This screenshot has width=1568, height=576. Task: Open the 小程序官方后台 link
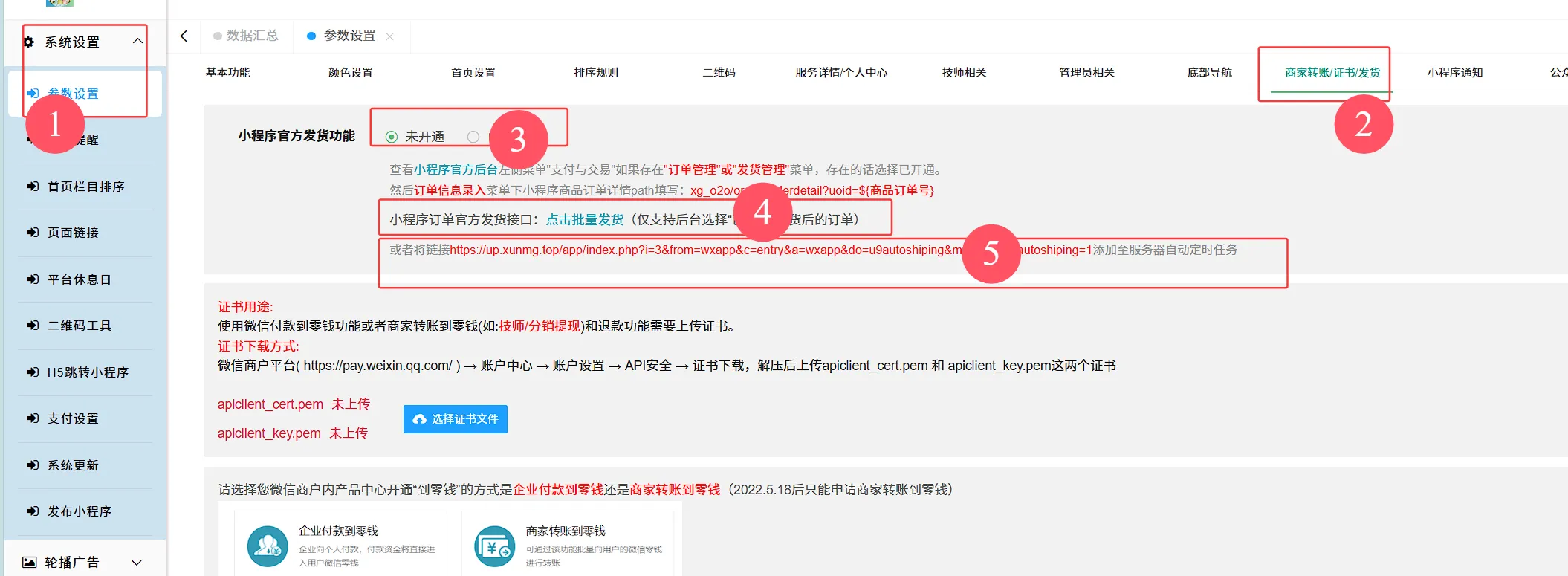456,170
